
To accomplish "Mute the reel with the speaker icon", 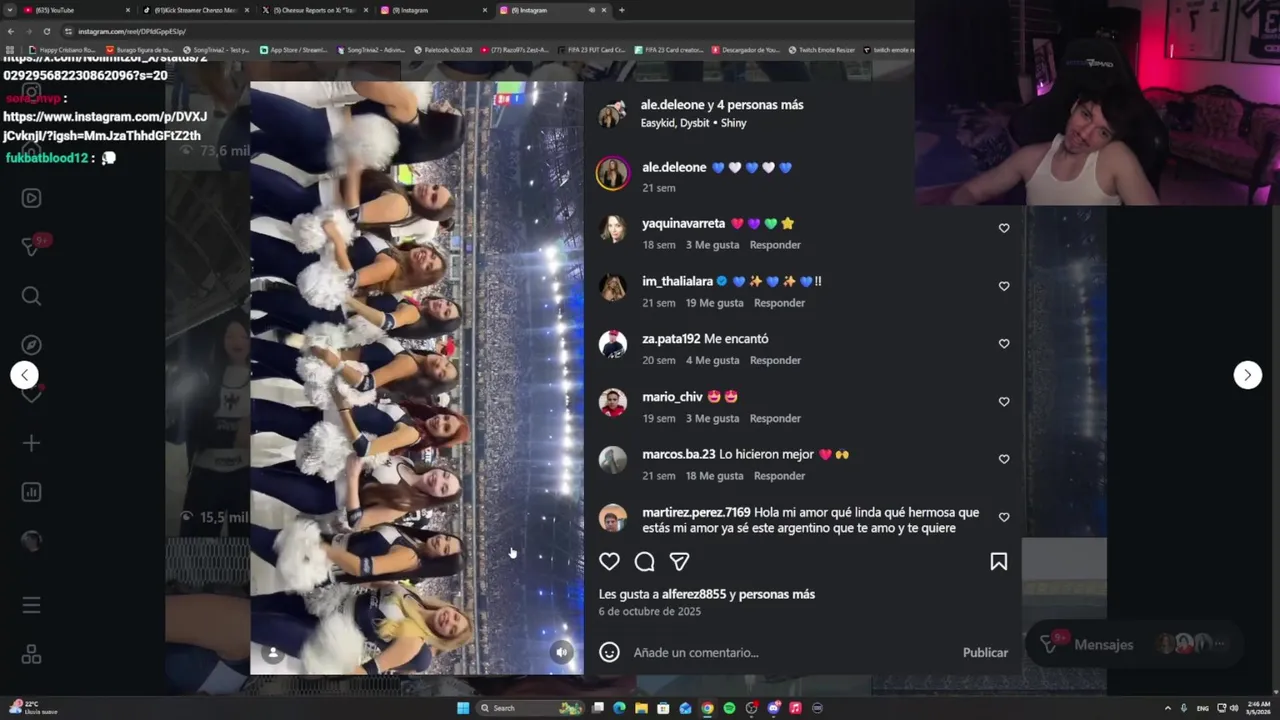I will (x=562, y=652).
